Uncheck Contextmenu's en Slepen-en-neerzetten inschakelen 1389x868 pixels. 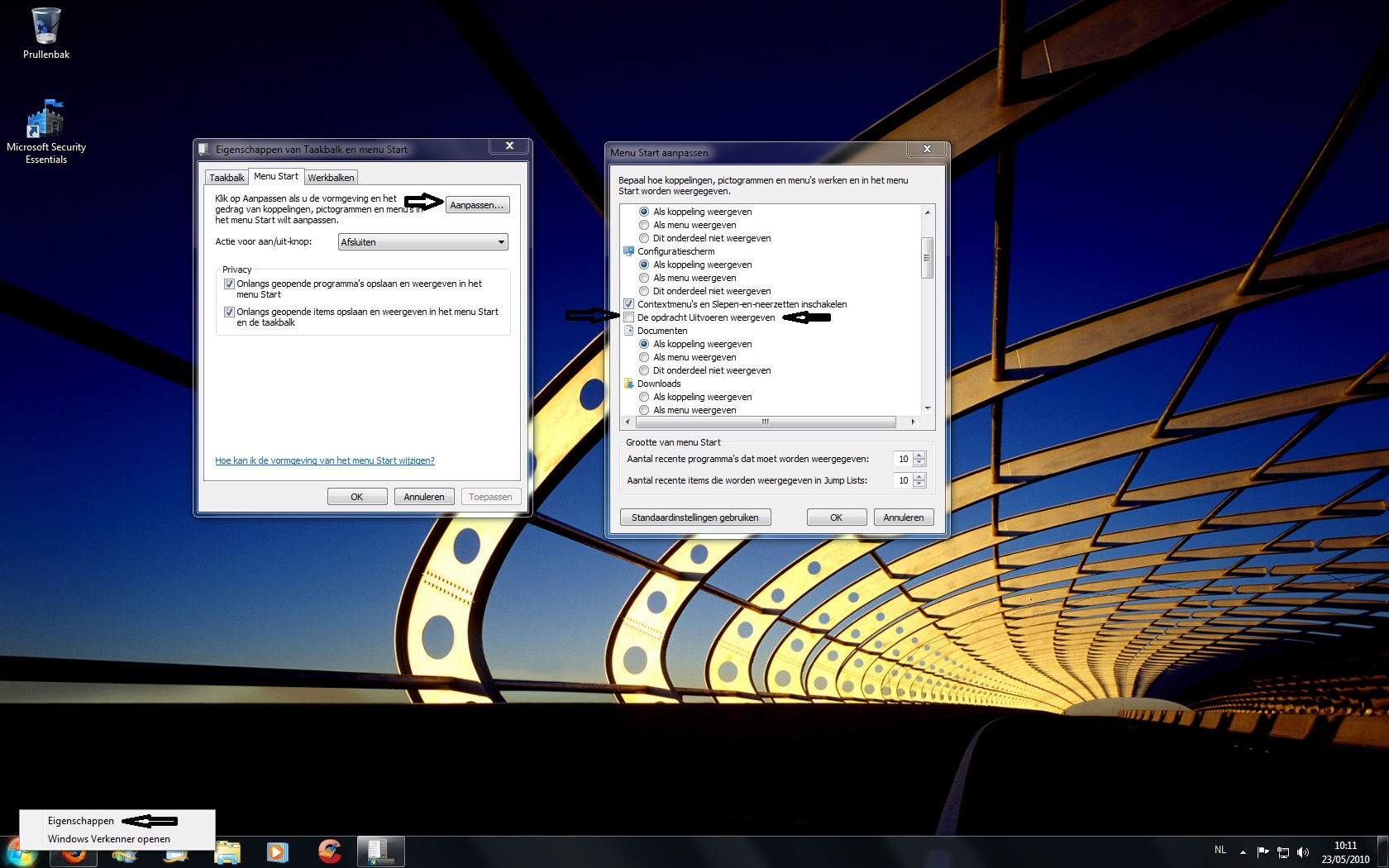628,304
